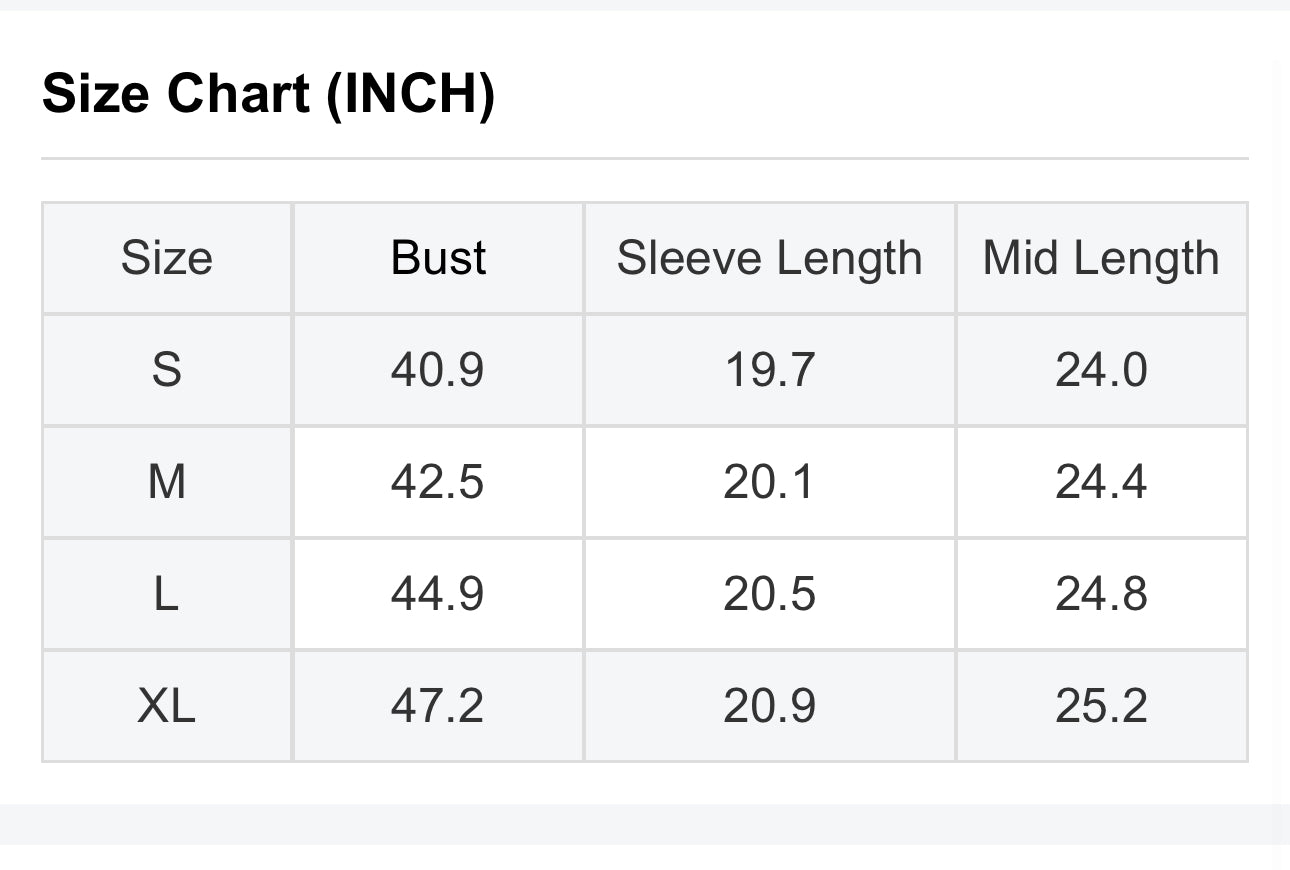
Task: Select the 25.2 mid length for XL
Action: click(x=1101, y=706)
